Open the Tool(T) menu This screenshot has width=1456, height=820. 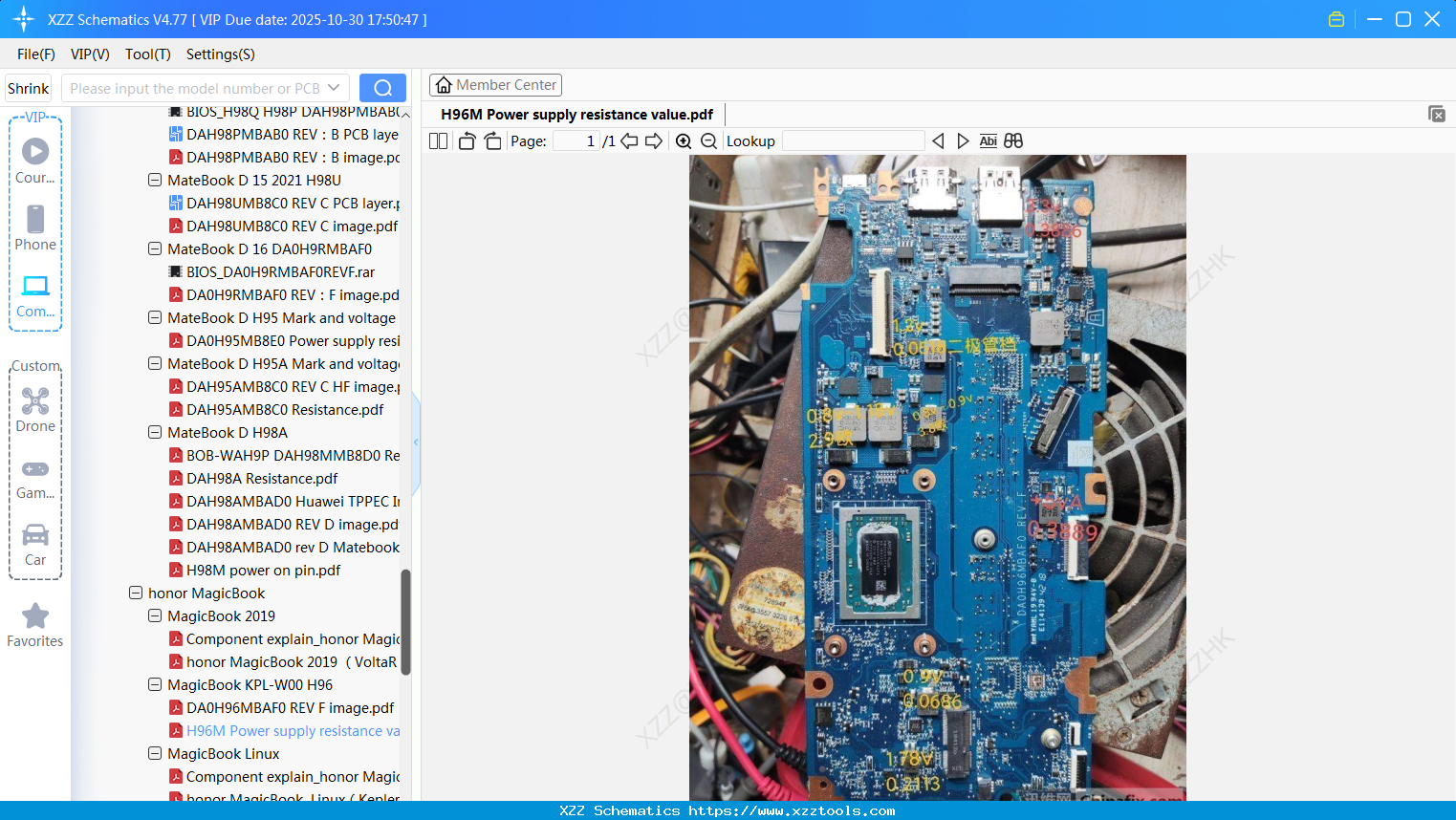148,54
